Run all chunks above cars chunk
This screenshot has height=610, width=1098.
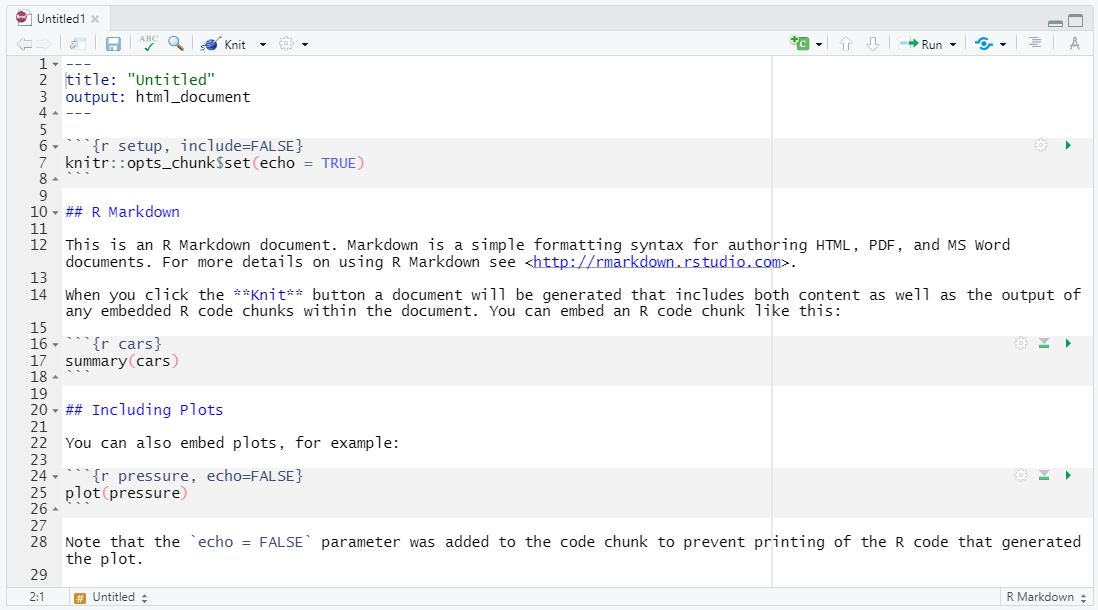click(x=1044, y=343)
